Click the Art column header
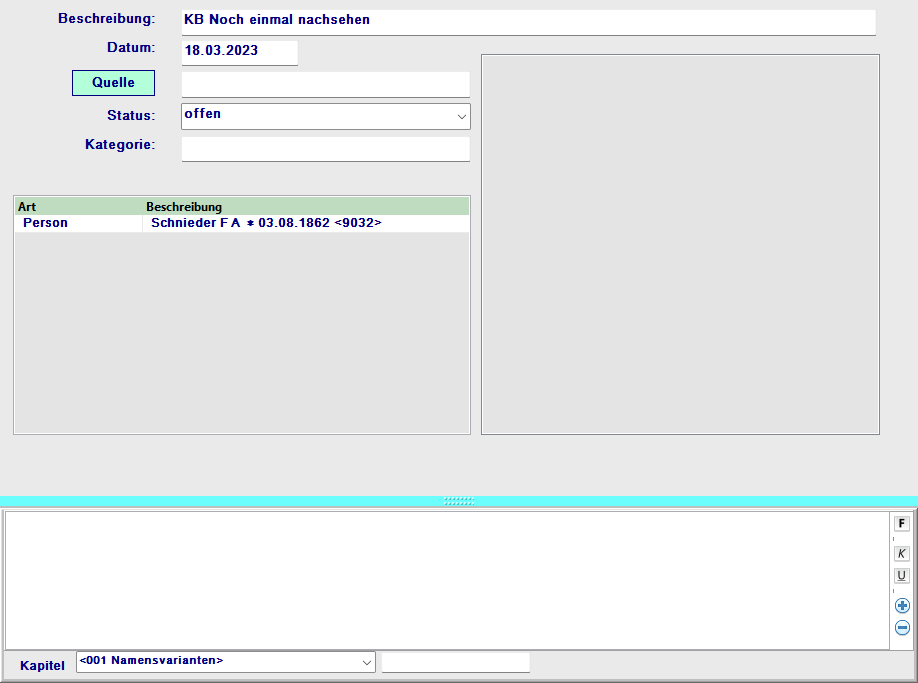Screen dimensions: 918x683 [x=78, y=206]
